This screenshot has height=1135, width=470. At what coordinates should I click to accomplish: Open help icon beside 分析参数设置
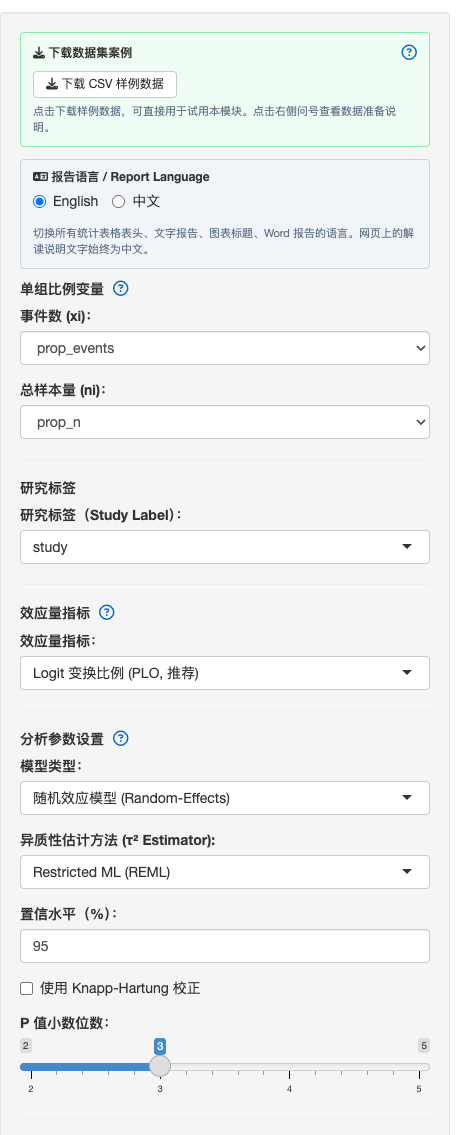(121, 738)
